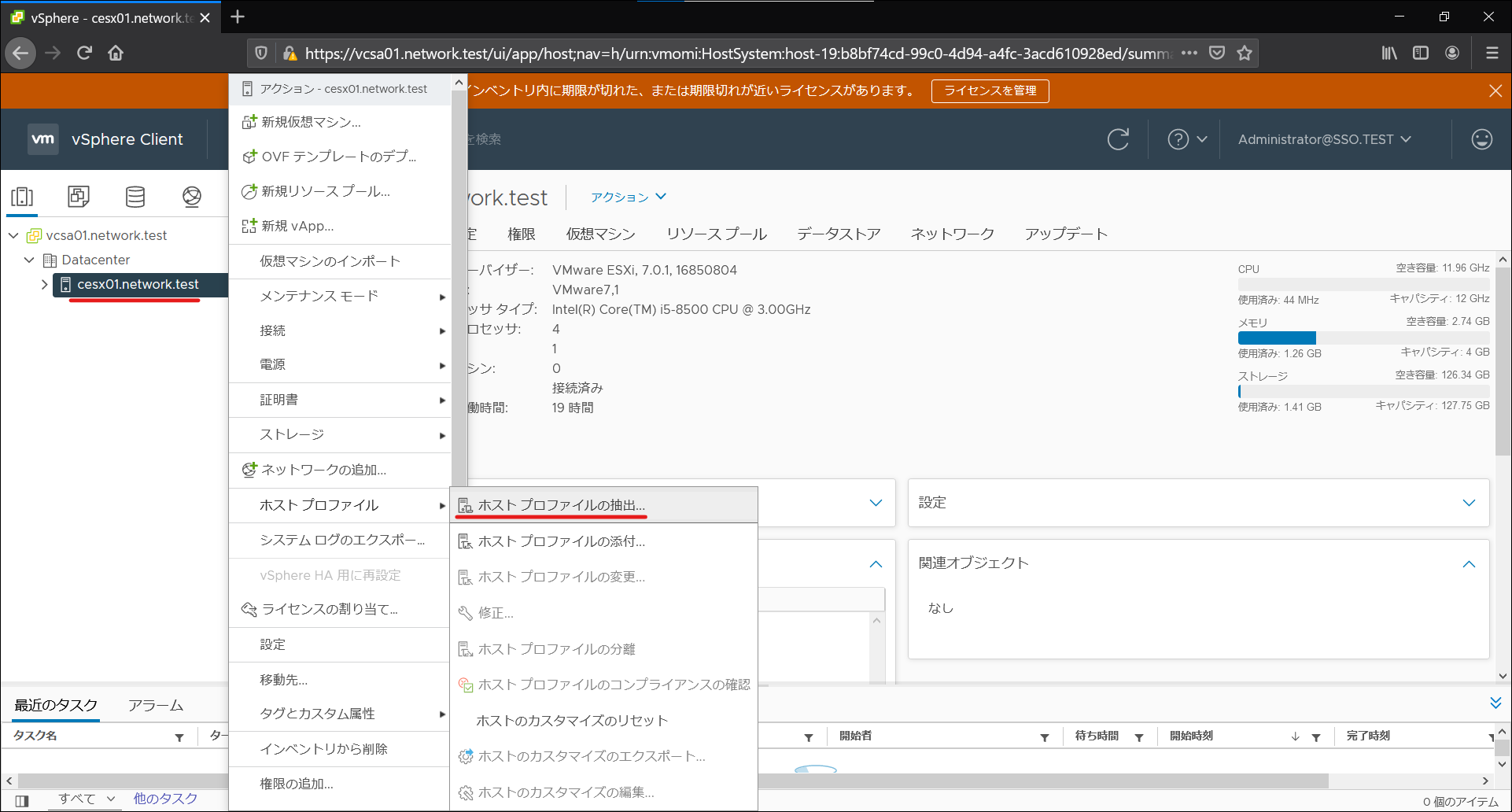The height and width of the screenshot is (812, 1512).
Task: Bookmark page with star icon
Action: pos(1244,53)
